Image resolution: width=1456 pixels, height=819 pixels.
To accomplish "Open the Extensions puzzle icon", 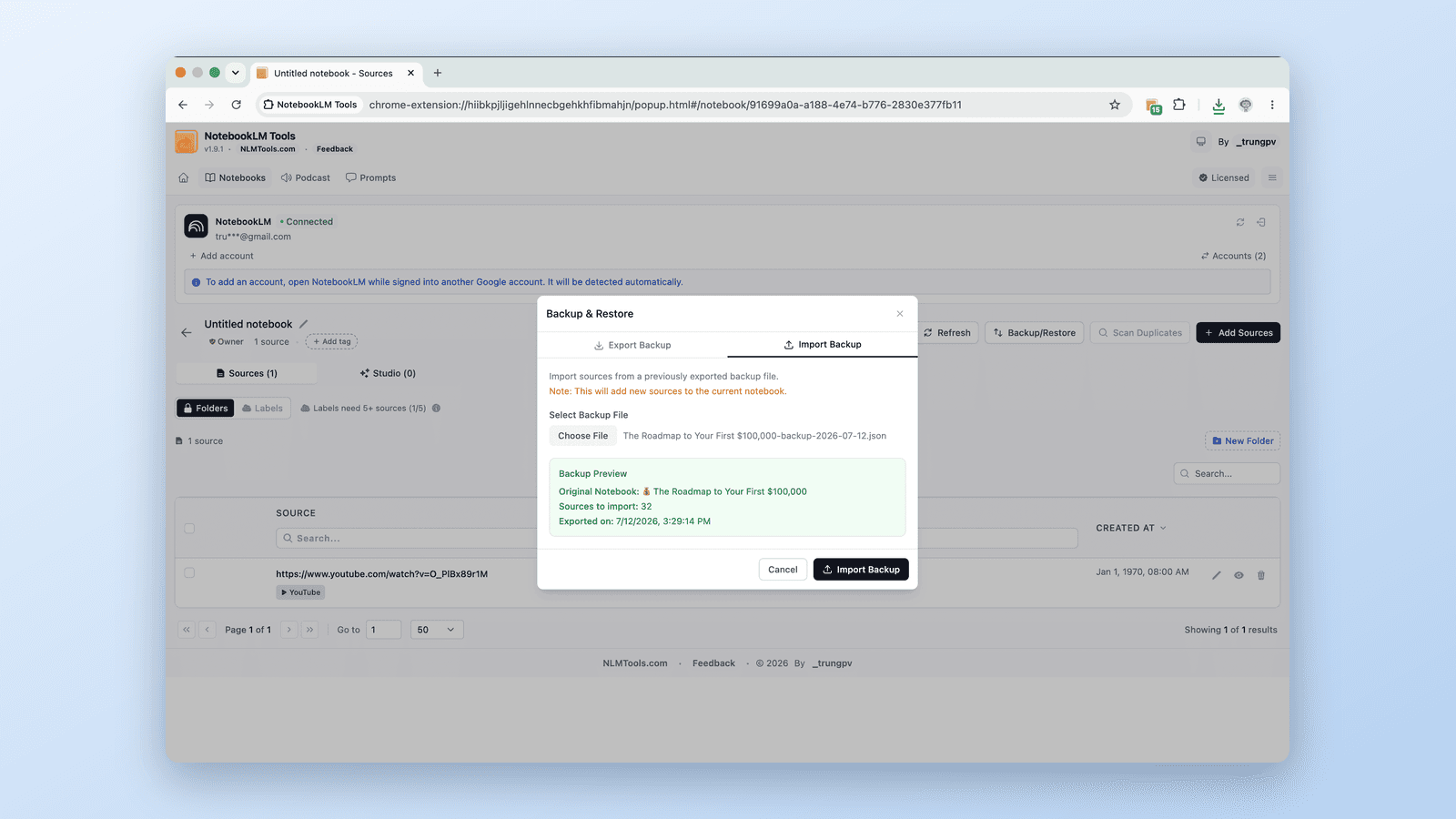I will (1179, 105).
